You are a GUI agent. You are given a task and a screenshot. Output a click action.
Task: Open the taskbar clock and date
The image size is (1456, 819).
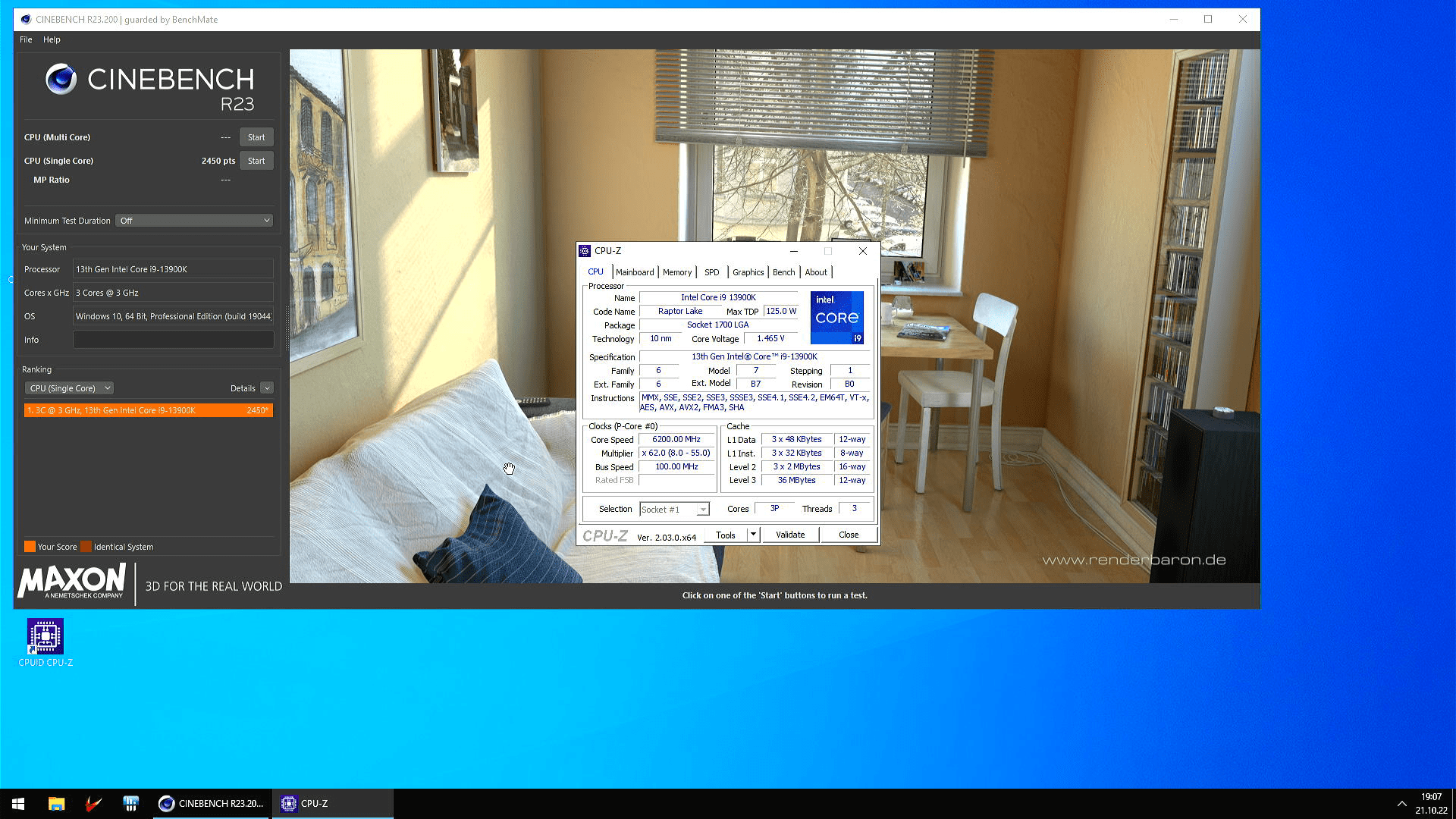(1431, 803)
